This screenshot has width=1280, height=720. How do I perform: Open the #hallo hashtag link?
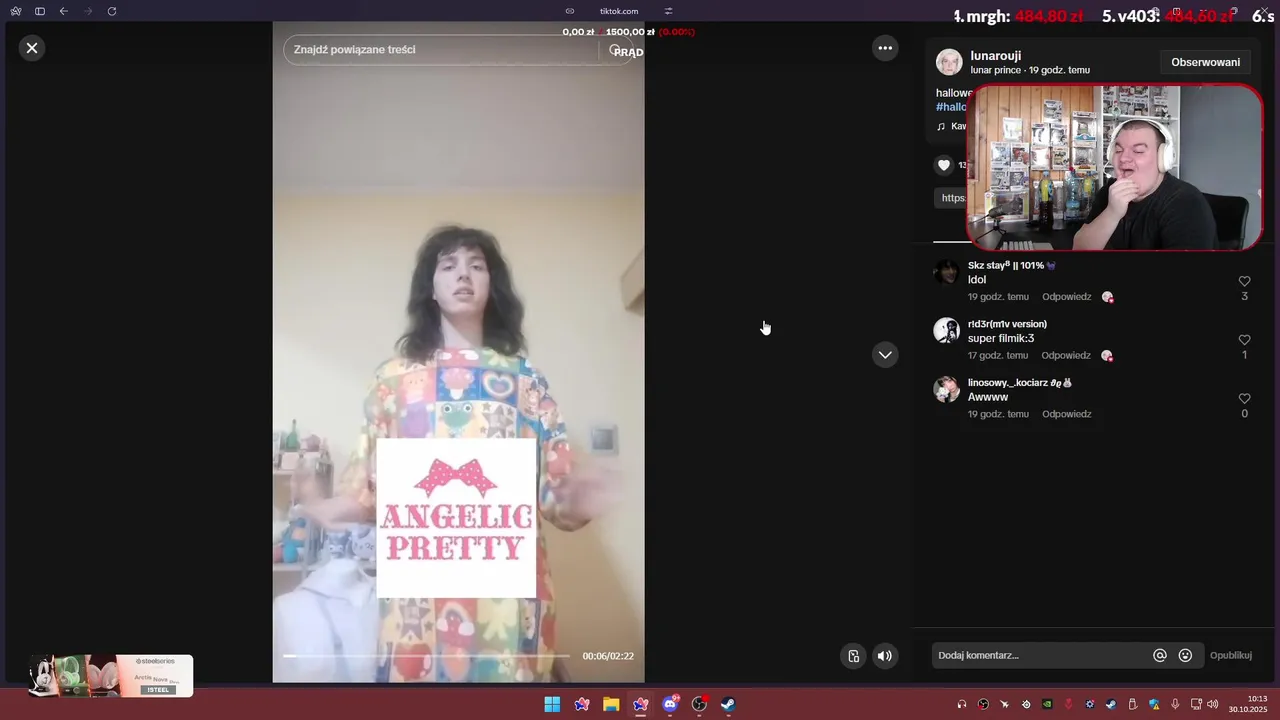click(x=951, y=107)
